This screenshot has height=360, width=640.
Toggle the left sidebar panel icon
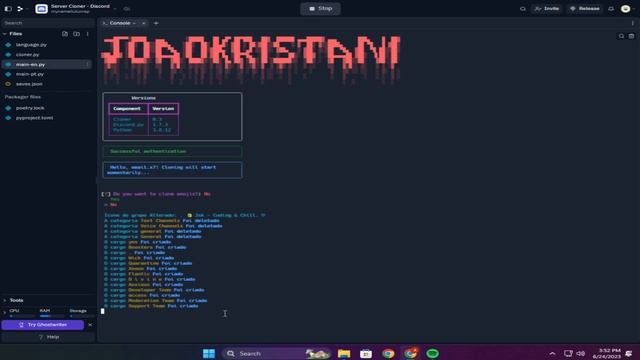[8, 9]
